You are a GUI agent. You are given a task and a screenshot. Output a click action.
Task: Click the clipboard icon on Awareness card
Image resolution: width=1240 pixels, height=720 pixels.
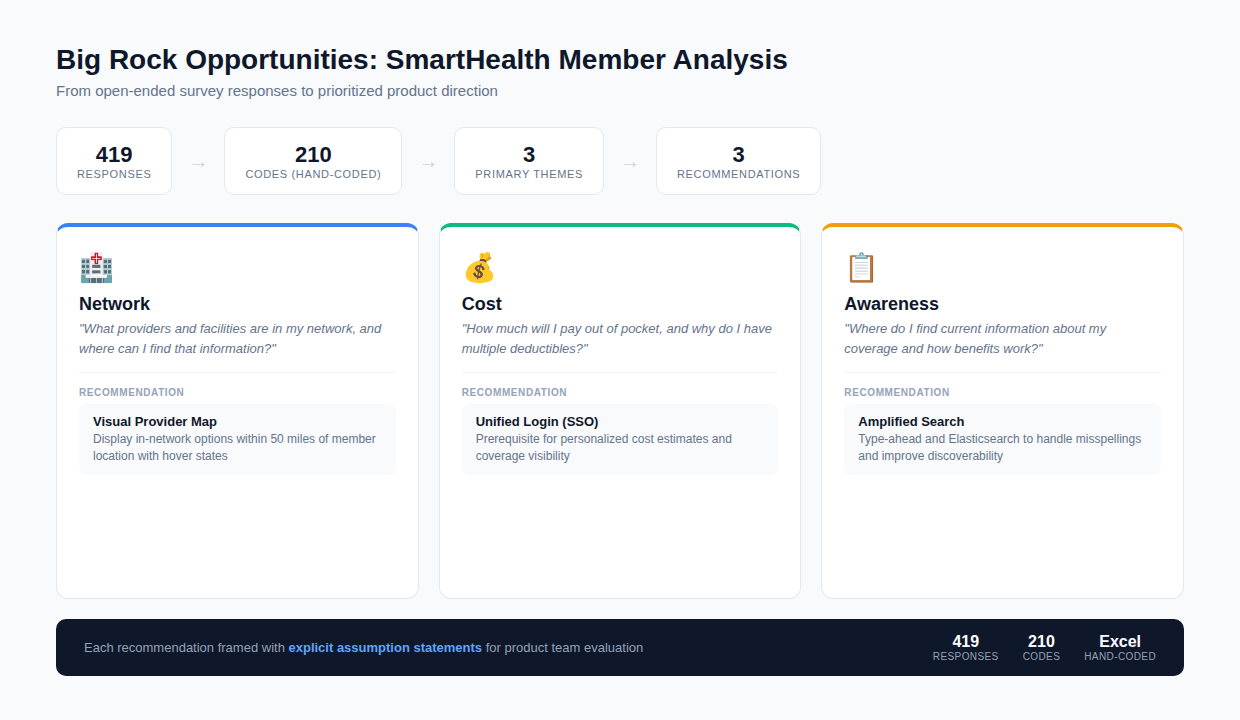pos(861,268)
